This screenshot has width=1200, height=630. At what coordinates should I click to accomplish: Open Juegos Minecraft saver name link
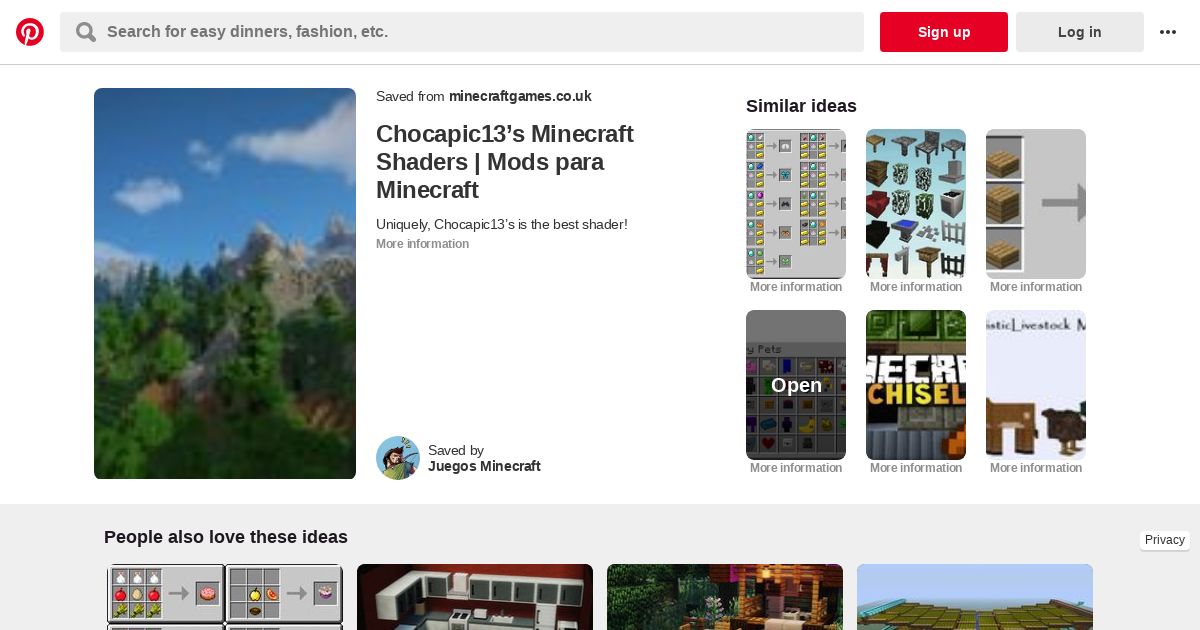click(484, 466)
